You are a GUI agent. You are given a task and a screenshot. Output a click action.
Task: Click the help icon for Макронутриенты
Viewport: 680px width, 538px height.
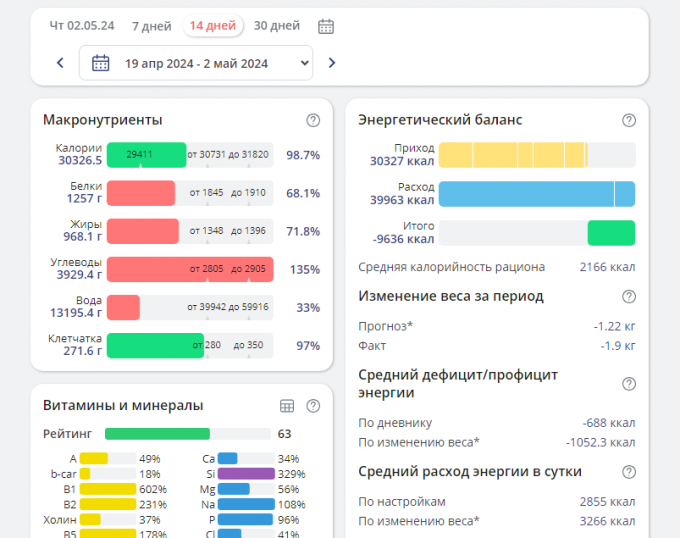[x=313, y=120]
